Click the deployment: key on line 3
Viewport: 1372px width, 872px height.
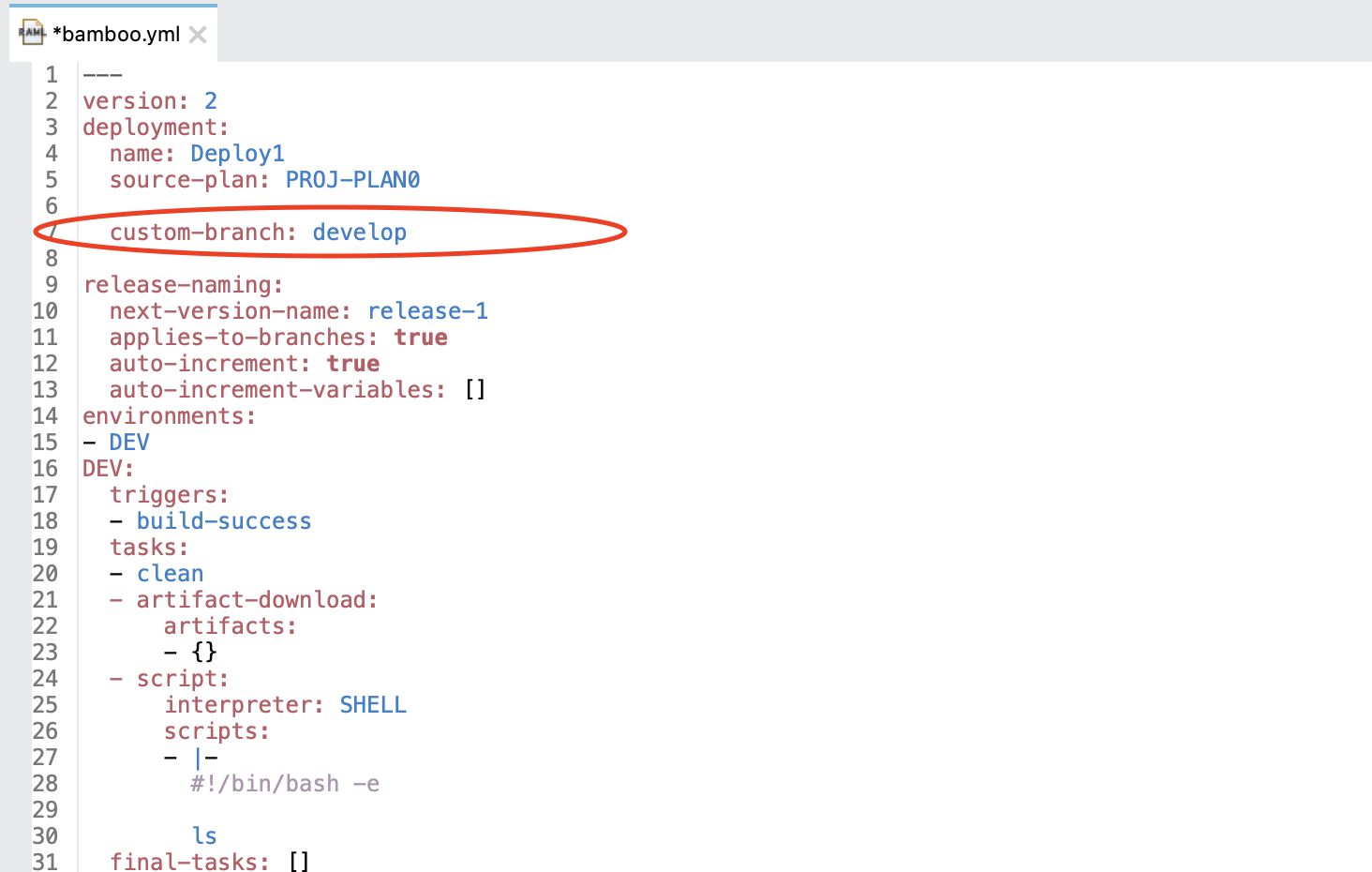[156, 128]
